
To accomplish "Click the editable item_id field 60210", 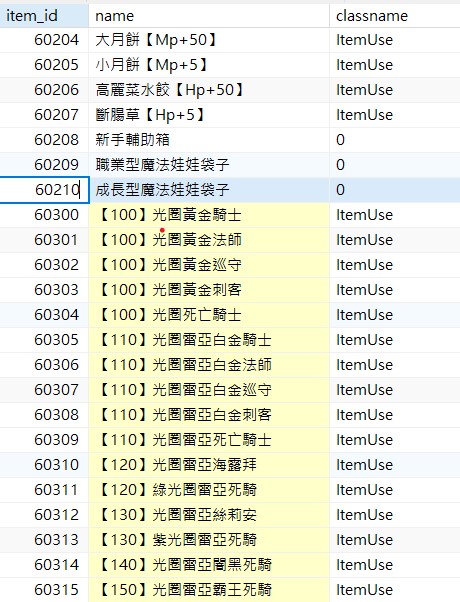I will (x=44, y=190).
